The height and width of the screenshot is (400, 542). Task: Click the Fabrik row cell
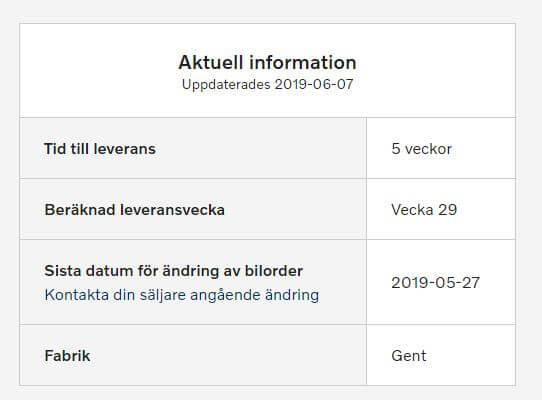point(193,355)
